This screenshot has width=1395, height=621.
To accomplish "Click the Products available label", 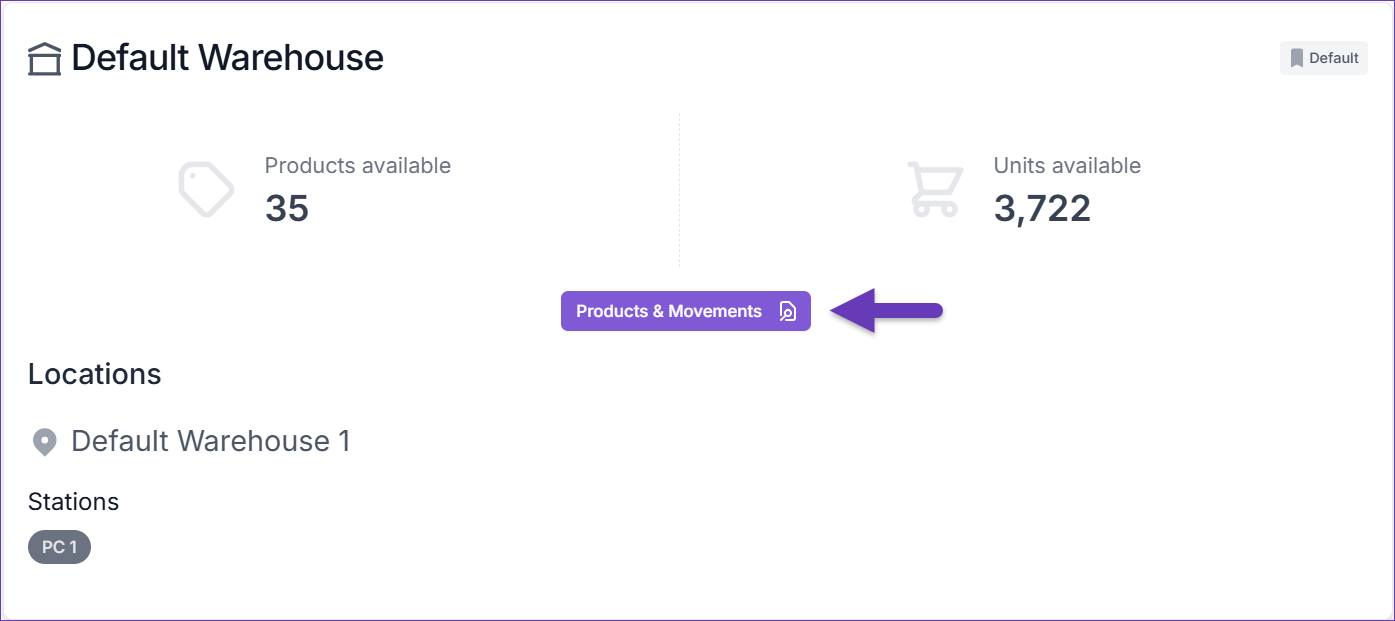I will coord(358,166).
